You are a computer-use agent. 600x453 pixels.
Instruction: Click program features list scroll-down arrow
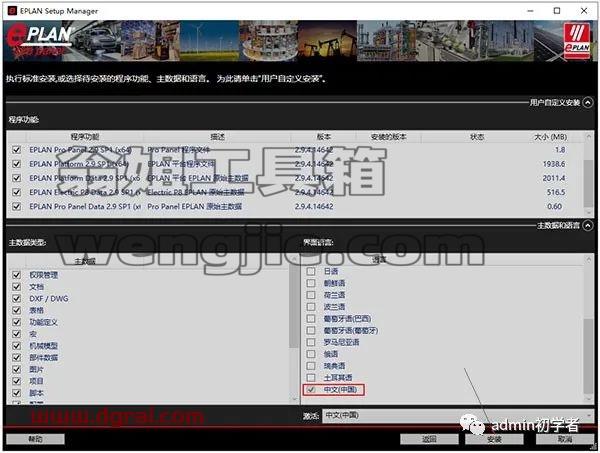pos(589,212)
